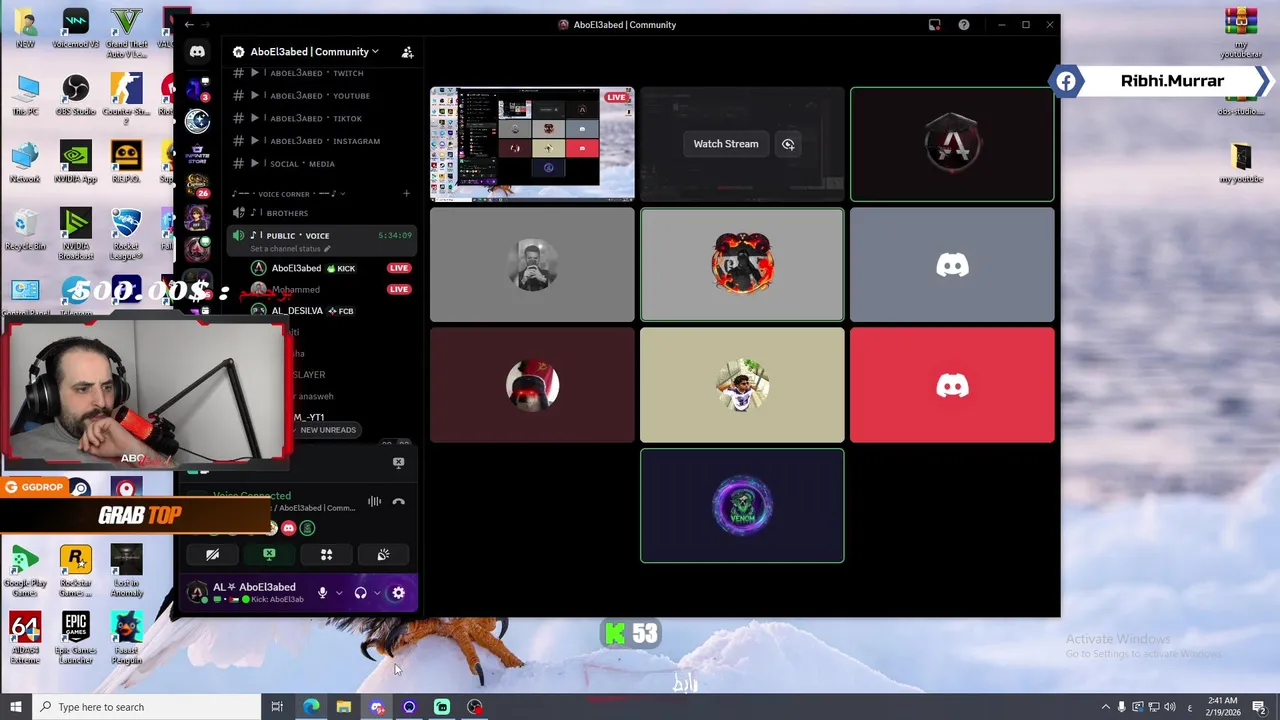The height and width of the screenshot is (720, 1280).
Task: Open AL AboEl3abed user profile panel
Action: [x=248, y=593]
